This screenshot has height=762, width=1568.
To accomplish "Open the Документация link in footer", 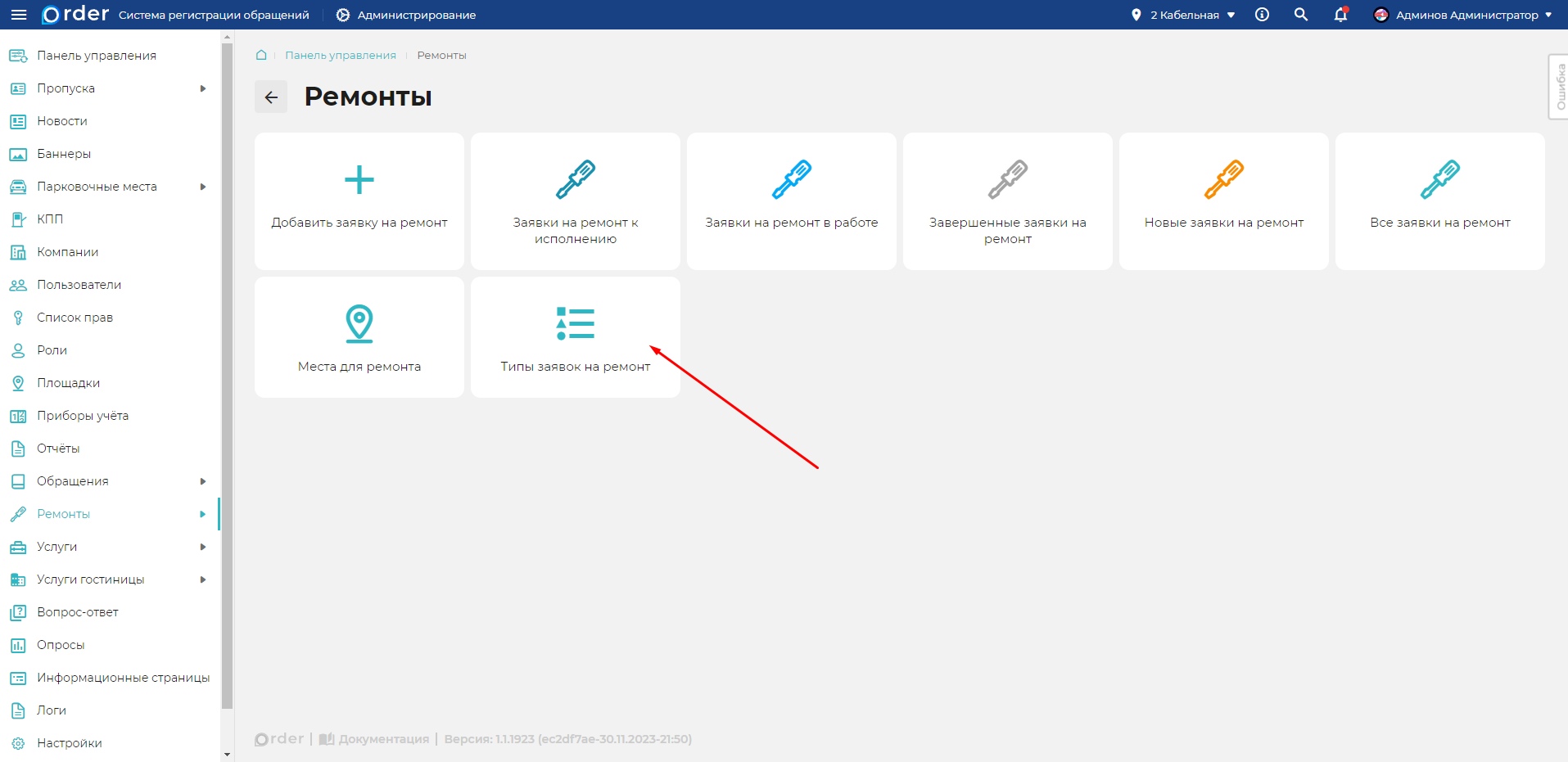I will pos(382,739).
